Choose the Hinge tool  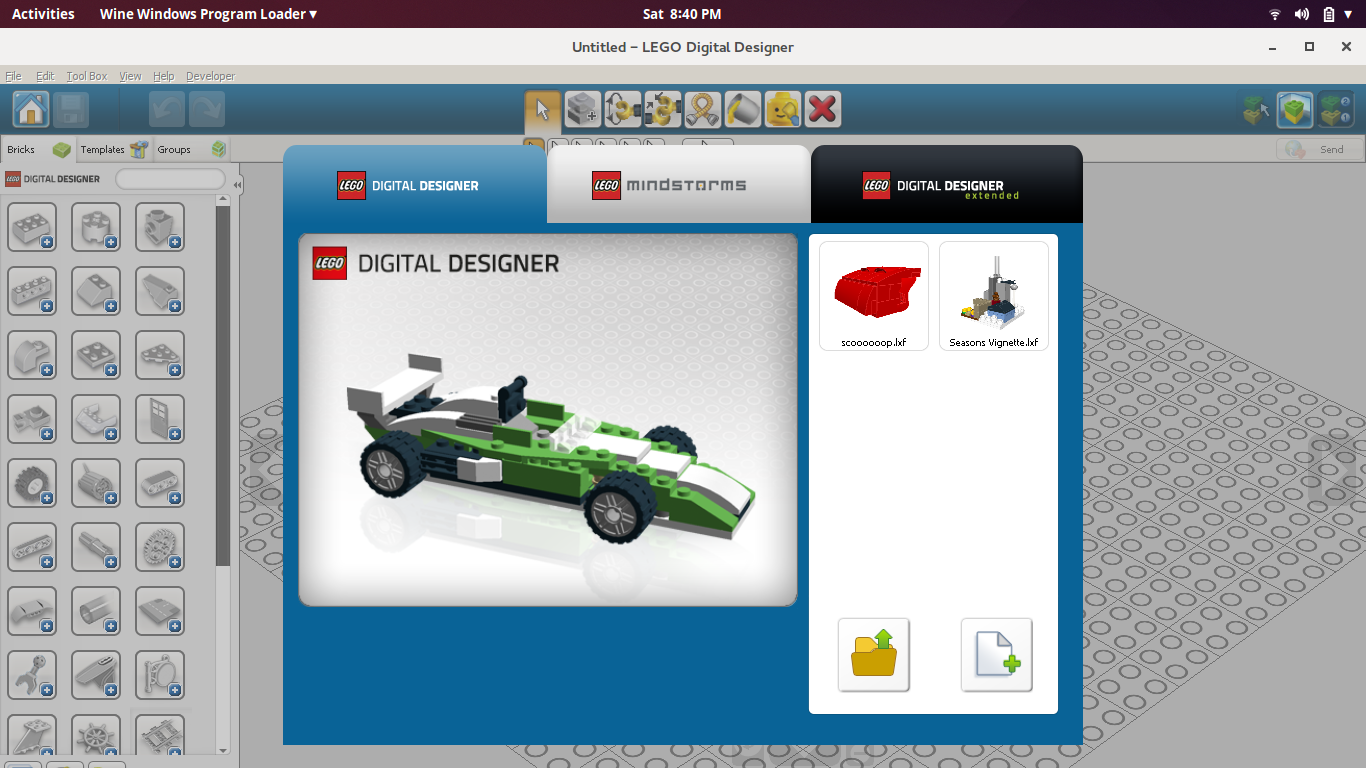623,109
